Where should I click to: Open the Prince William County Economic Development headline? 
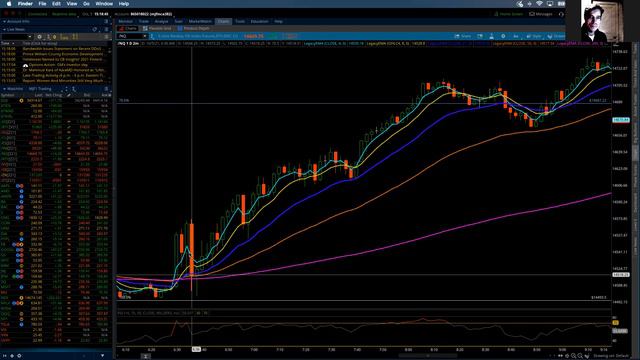(63, 54)
